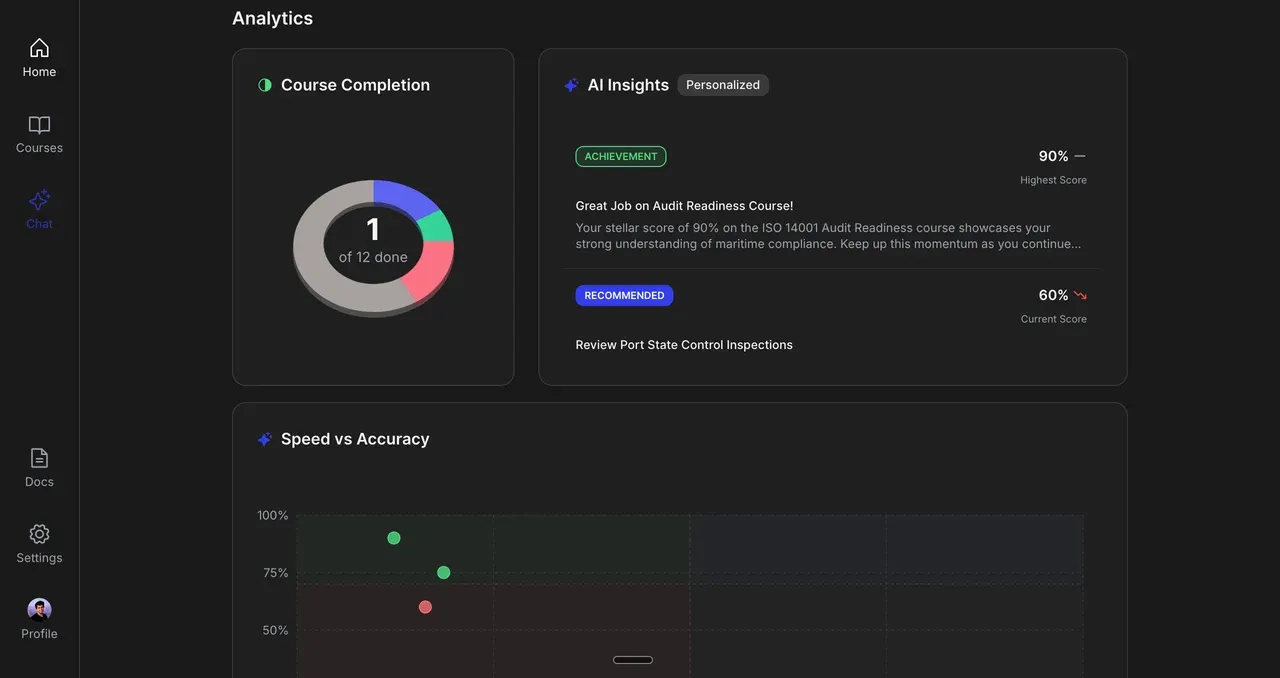Screen dimensions: 1280x678
Task: Click the AI Insights sparkle icon
Action: click(571, 85)
